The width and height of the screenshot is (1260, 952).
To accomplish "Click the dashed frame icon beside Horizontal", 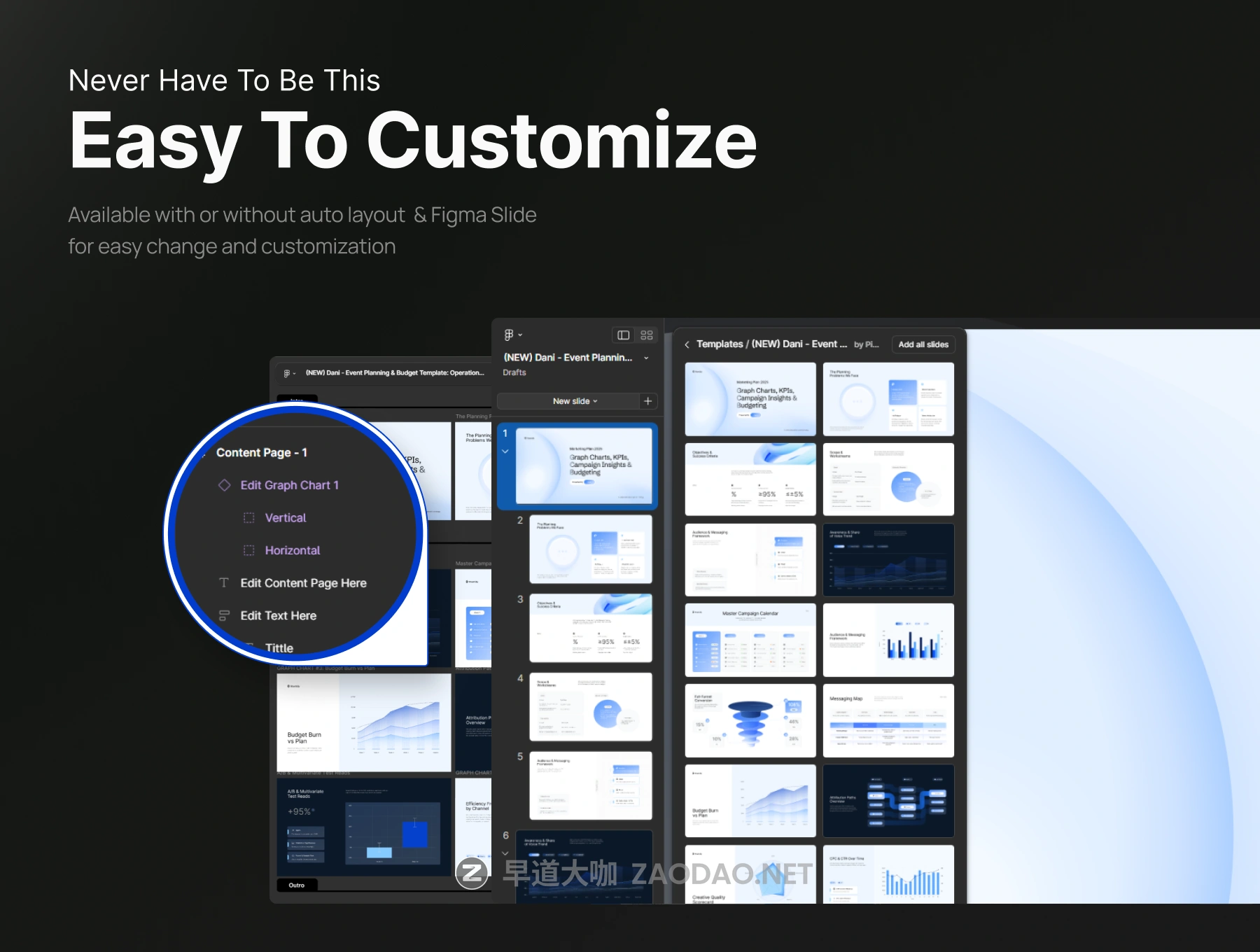I will click(x=248, y=551).
